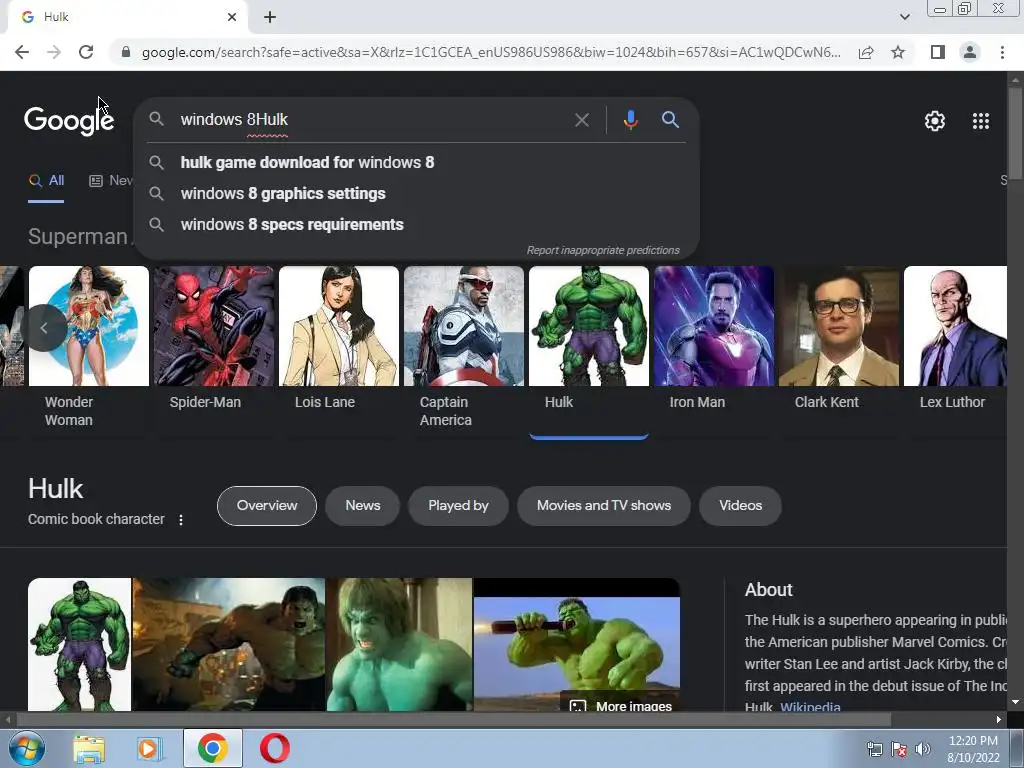Start voice search with microphone

[630, 120]
